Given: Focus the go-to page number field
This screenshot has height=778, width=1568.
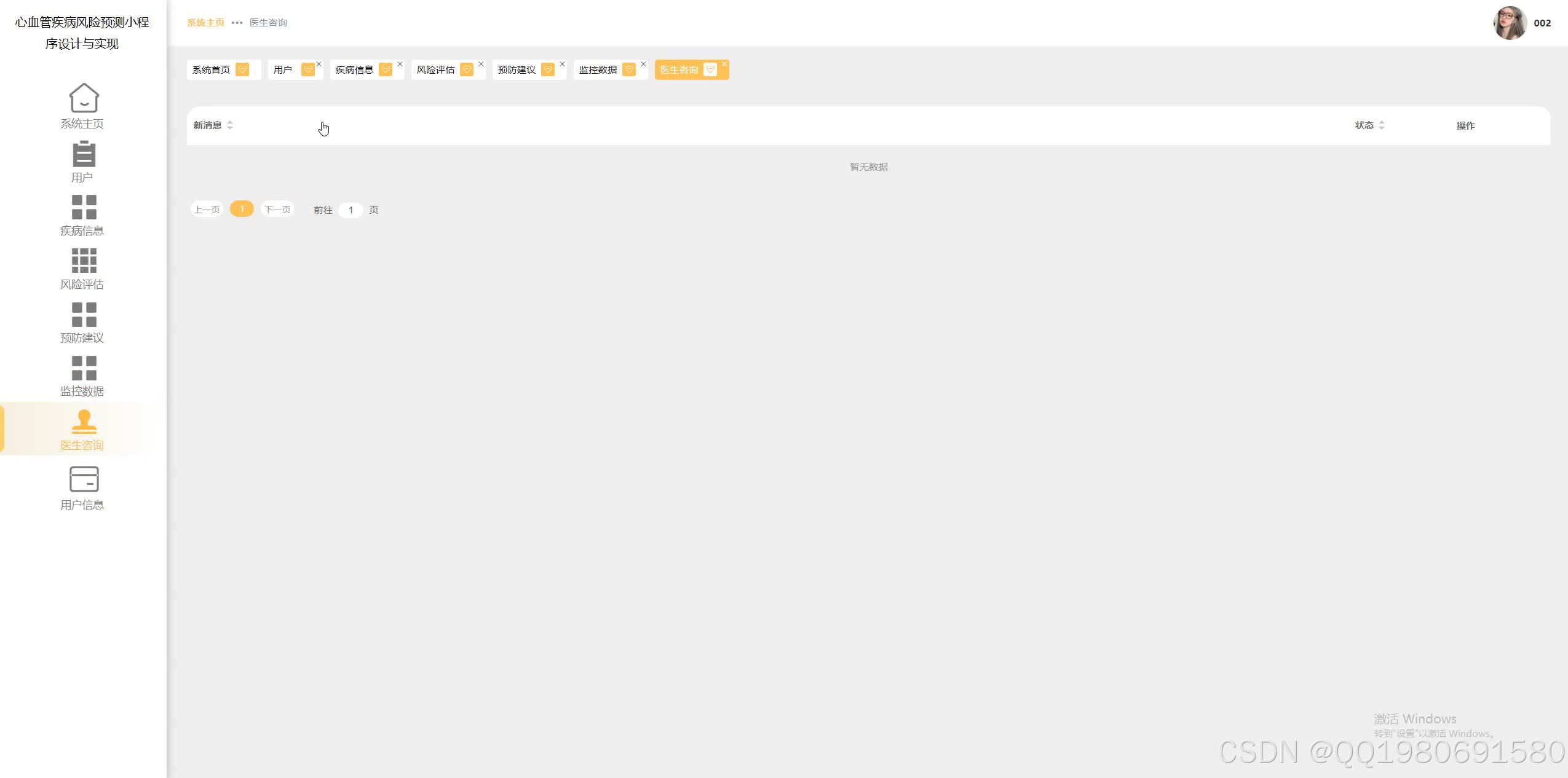Looking at the screenshot, I should click(350, 210).
